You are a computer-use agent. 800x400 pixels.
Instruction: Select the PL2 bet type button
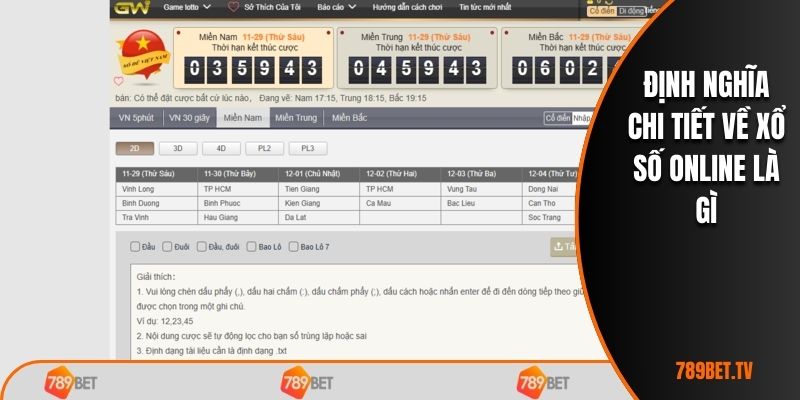[264, 148]
